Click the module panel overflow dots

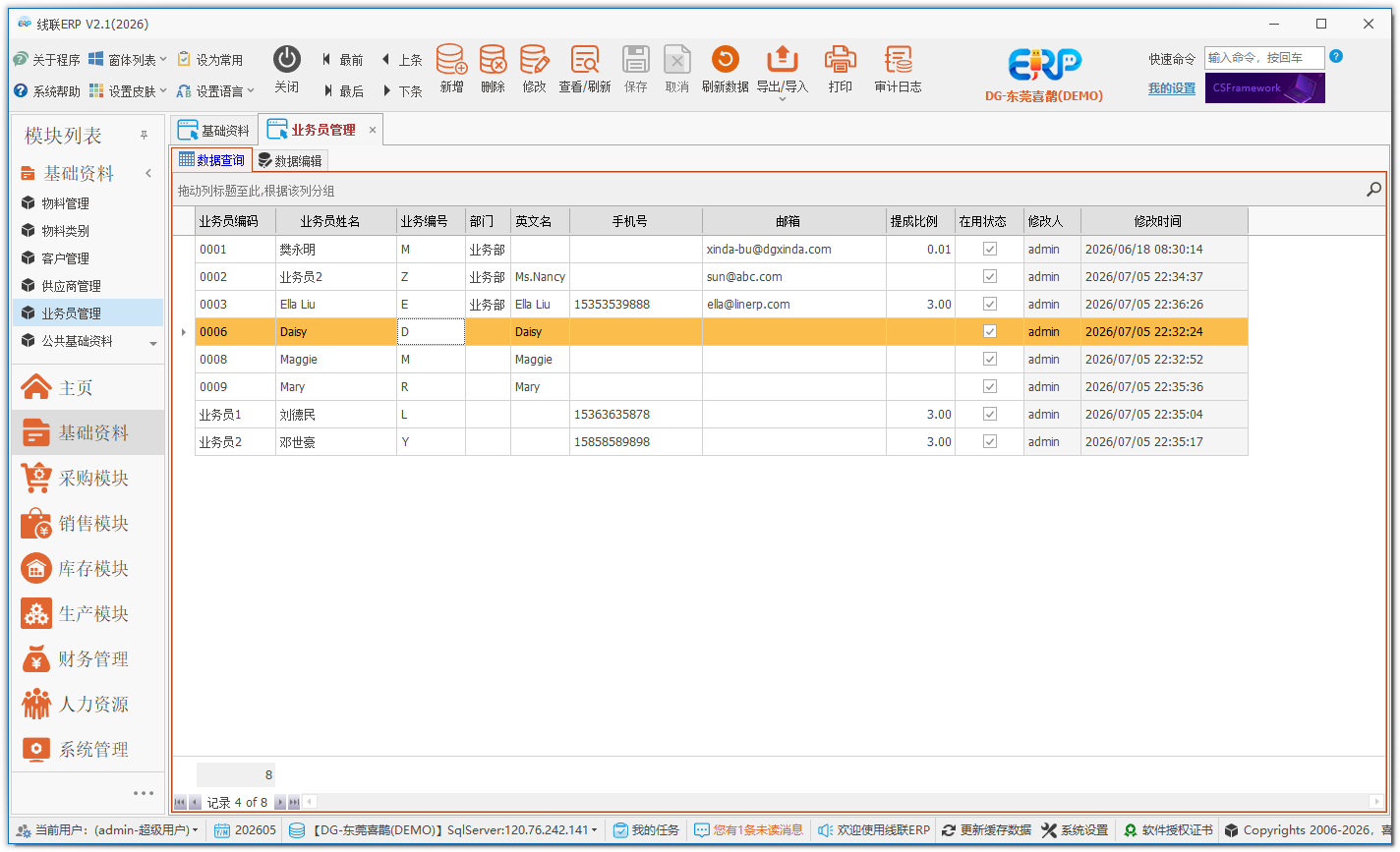click(x=144, y=793)
